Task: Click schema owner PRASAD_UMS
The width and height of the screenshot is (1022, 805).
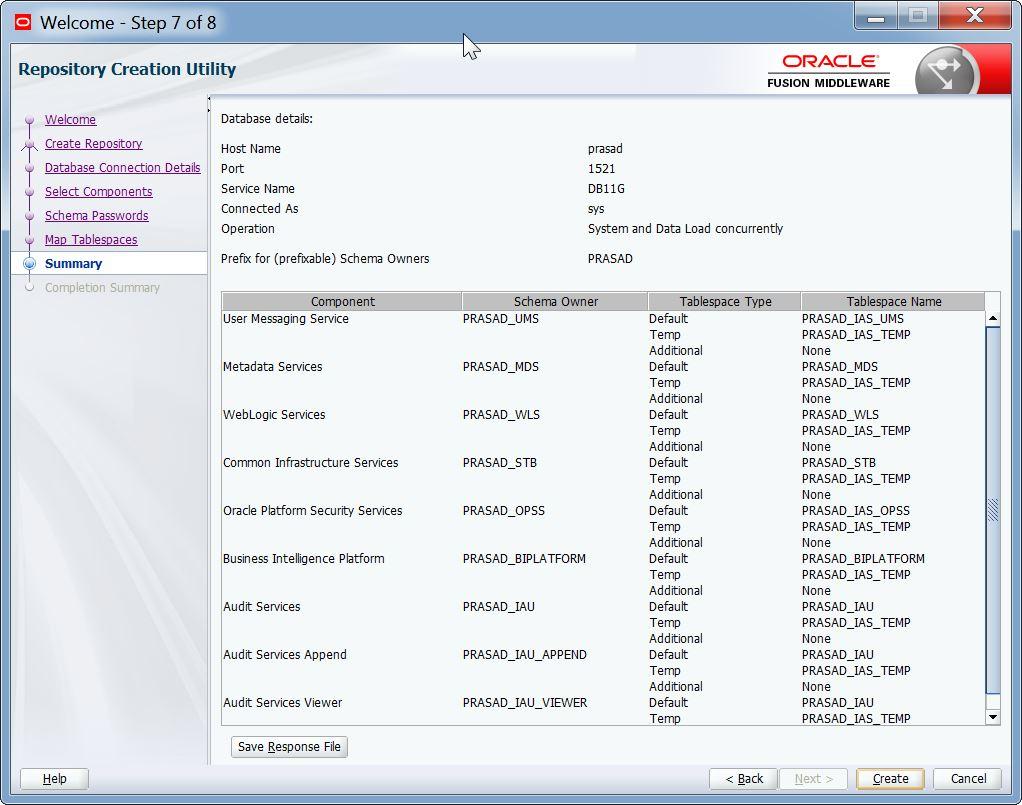Action: (x=501, y=319)
